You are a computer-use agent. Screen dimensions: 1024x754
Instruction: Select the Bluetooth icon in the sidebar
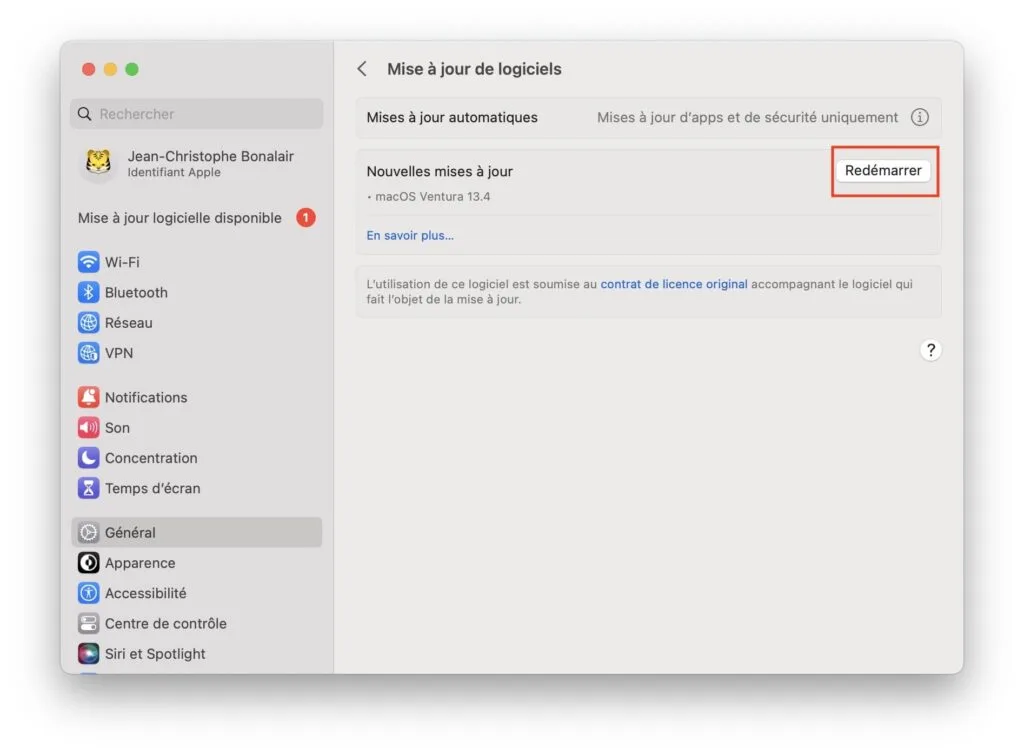point(89,292)
